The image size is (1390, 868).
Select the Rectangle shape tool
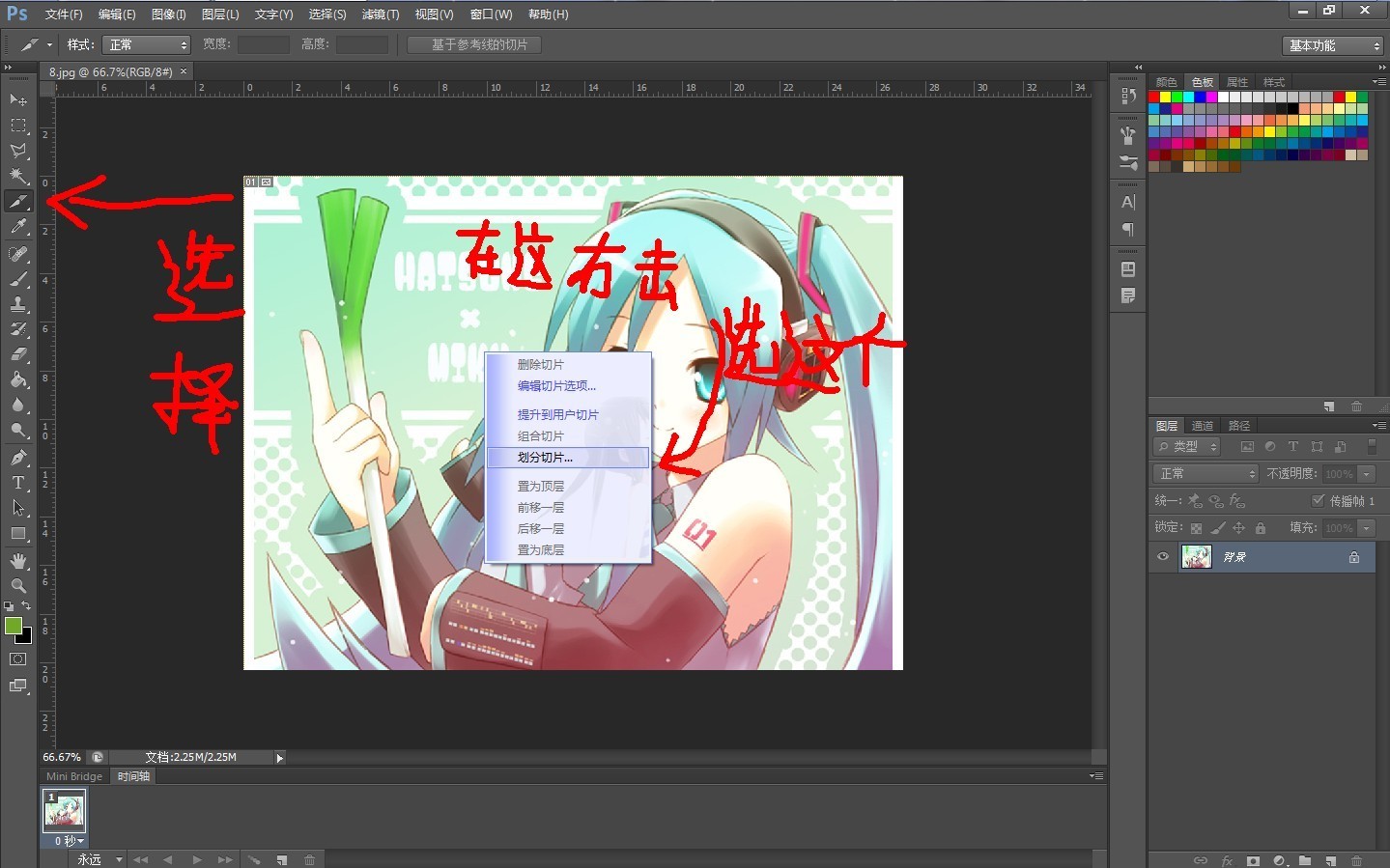coord(18,533)
